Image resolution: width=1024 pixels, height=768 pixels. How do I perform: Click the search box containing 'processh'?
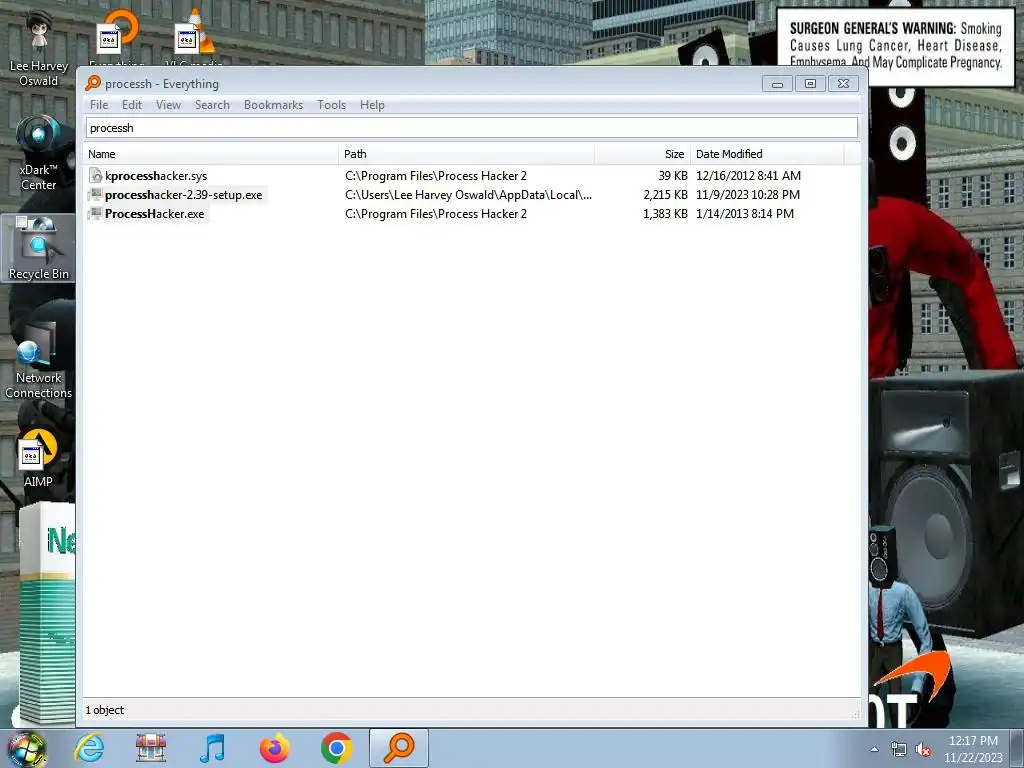click(472, 128)
